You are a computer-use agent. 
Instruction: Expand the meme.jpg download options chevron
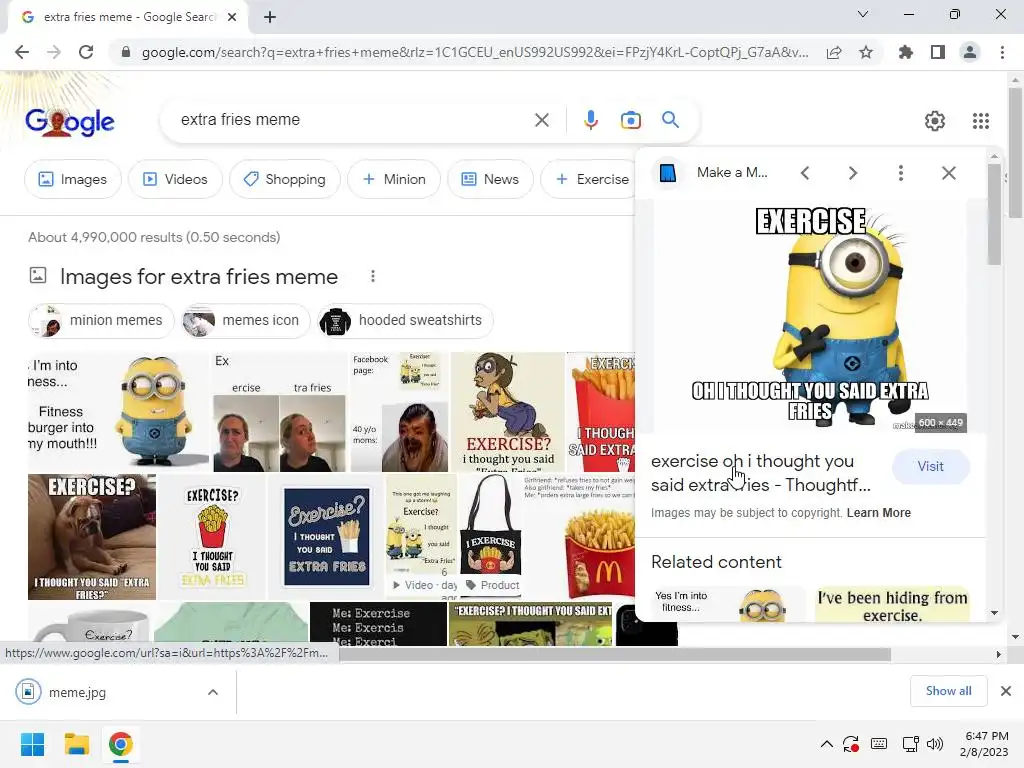(213, 692)
